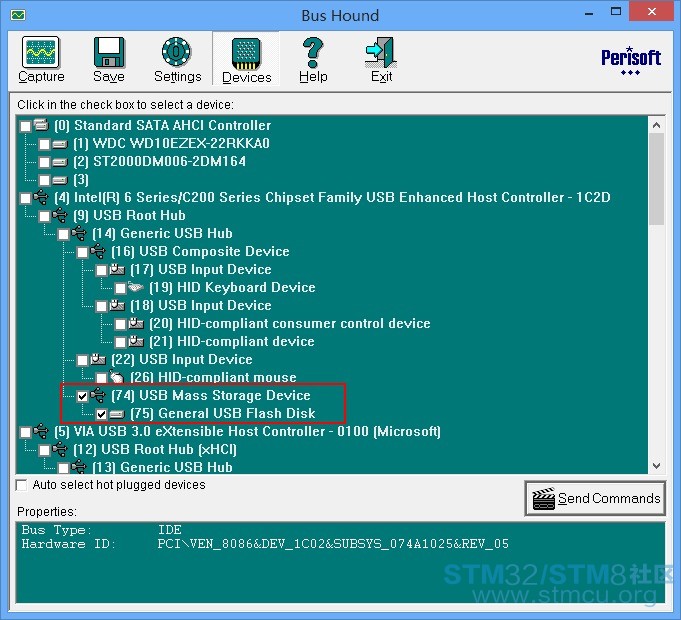Minimize the Bus Hound window
This screenshot has width=681, height=620.
(x=589, y=13)
